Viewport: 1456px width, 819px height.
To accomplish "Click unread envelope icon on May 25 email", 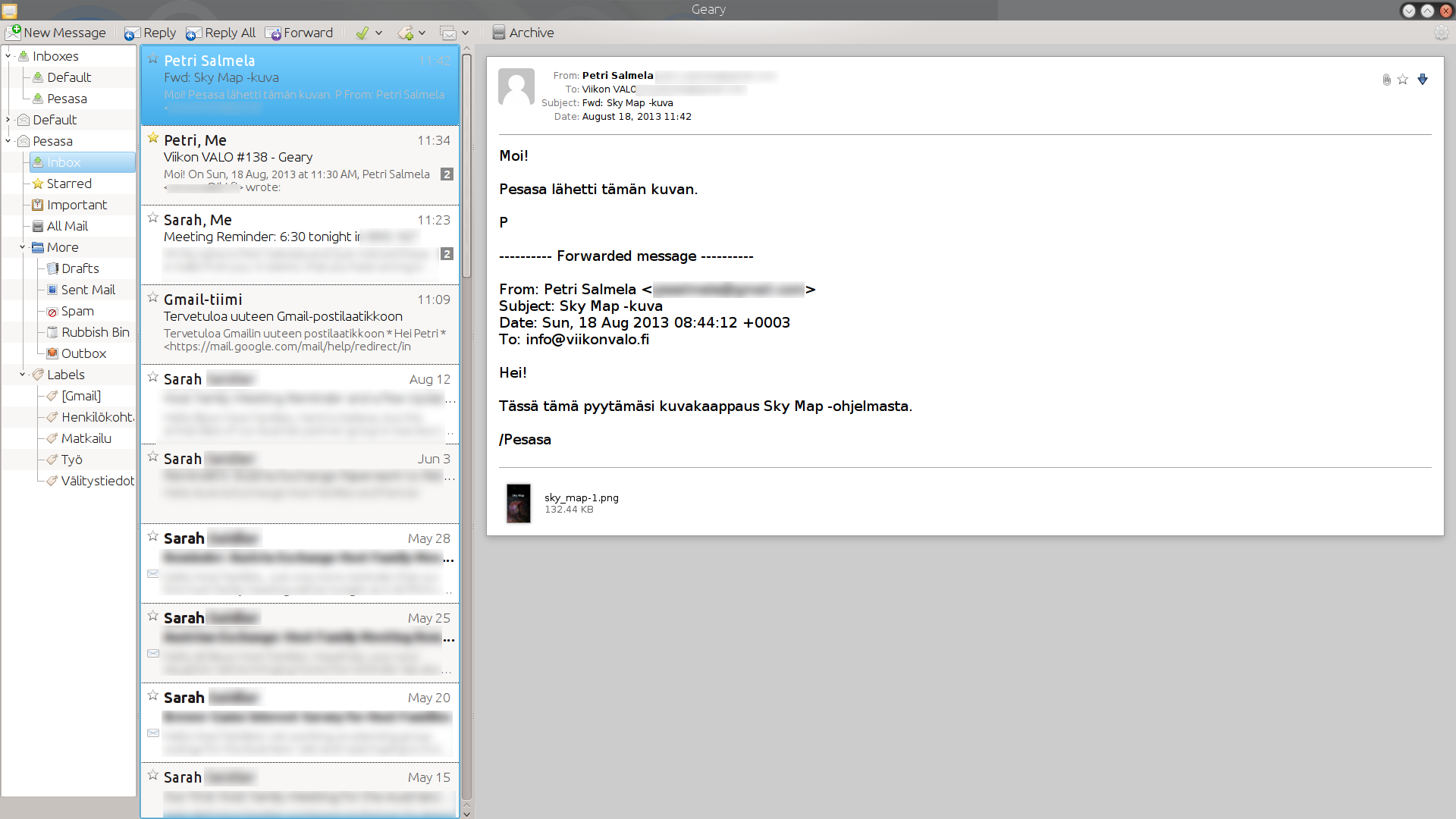I will click(x=153, y=653).
